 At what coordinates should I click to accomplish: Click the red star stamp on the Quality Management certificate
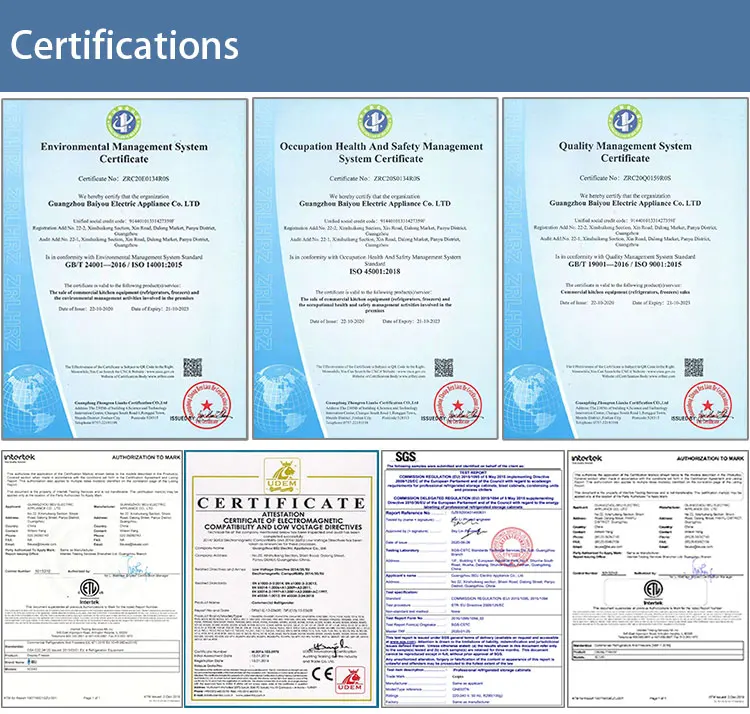pos(707,405)
